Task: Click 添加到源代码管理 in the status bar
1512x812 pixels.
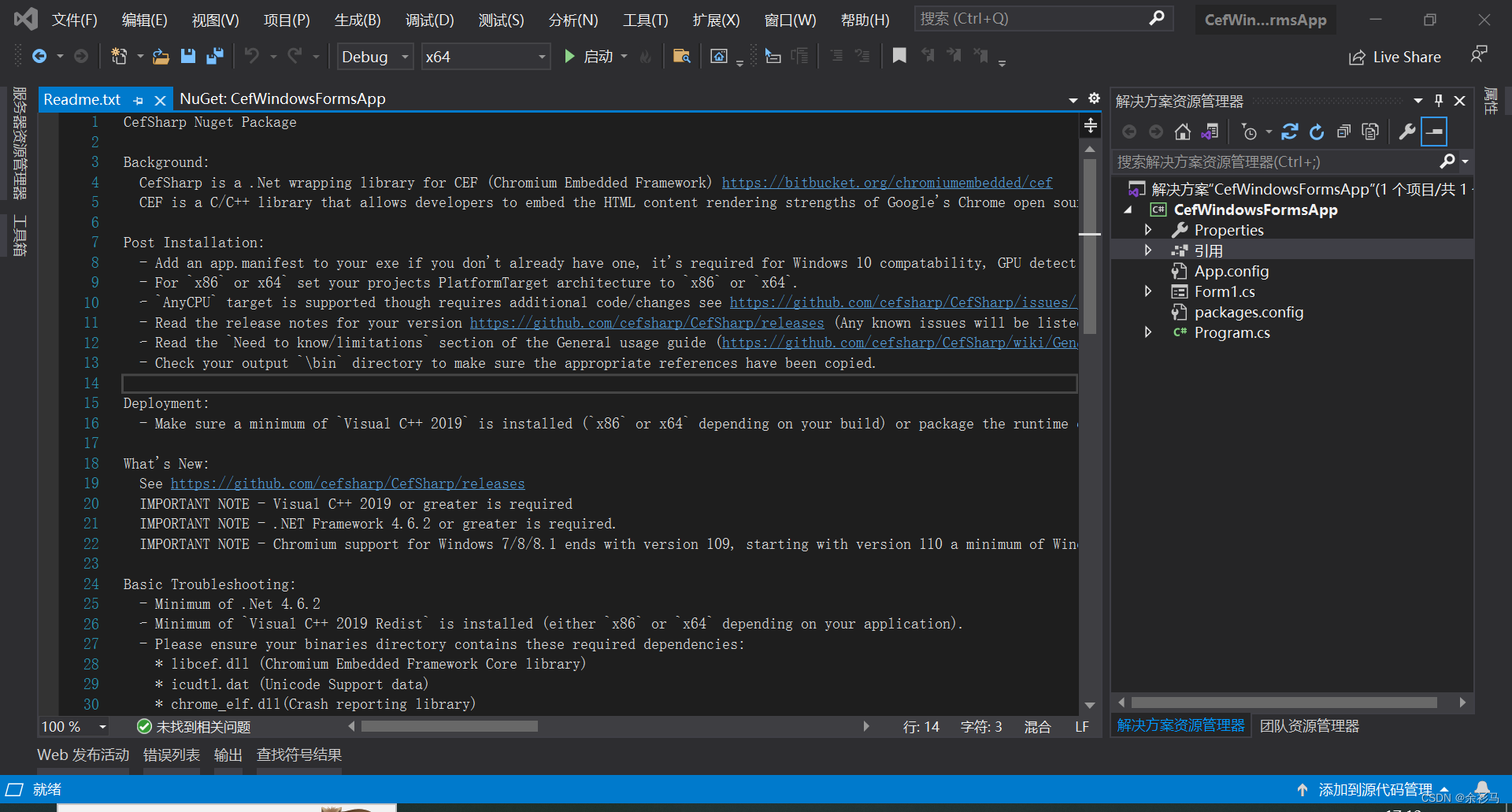Action: [x=1377, y=789]
